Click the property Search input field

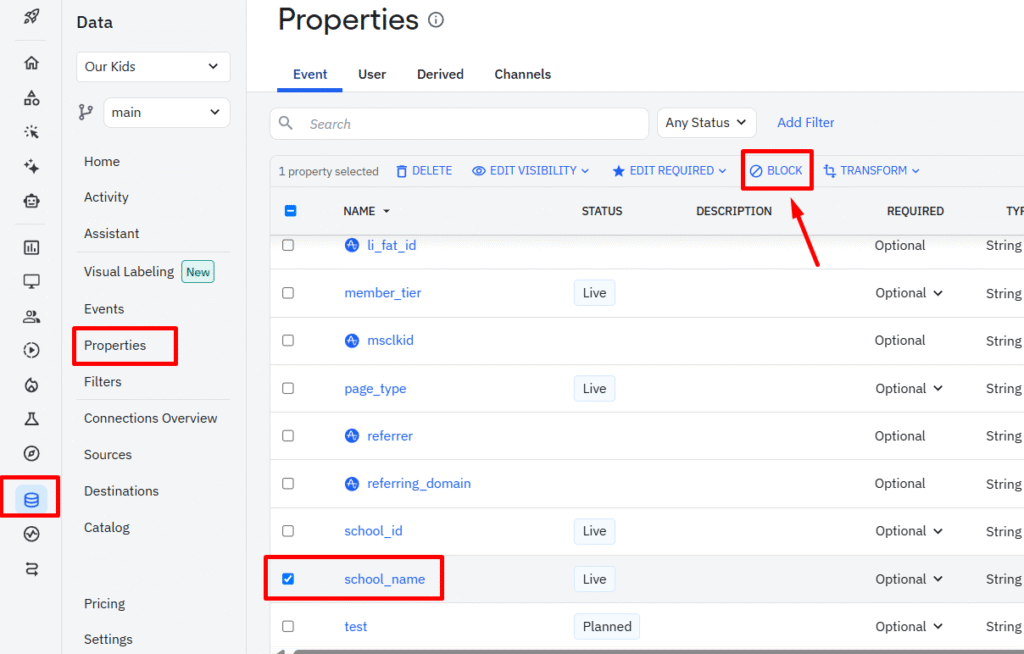pos(470,124)
